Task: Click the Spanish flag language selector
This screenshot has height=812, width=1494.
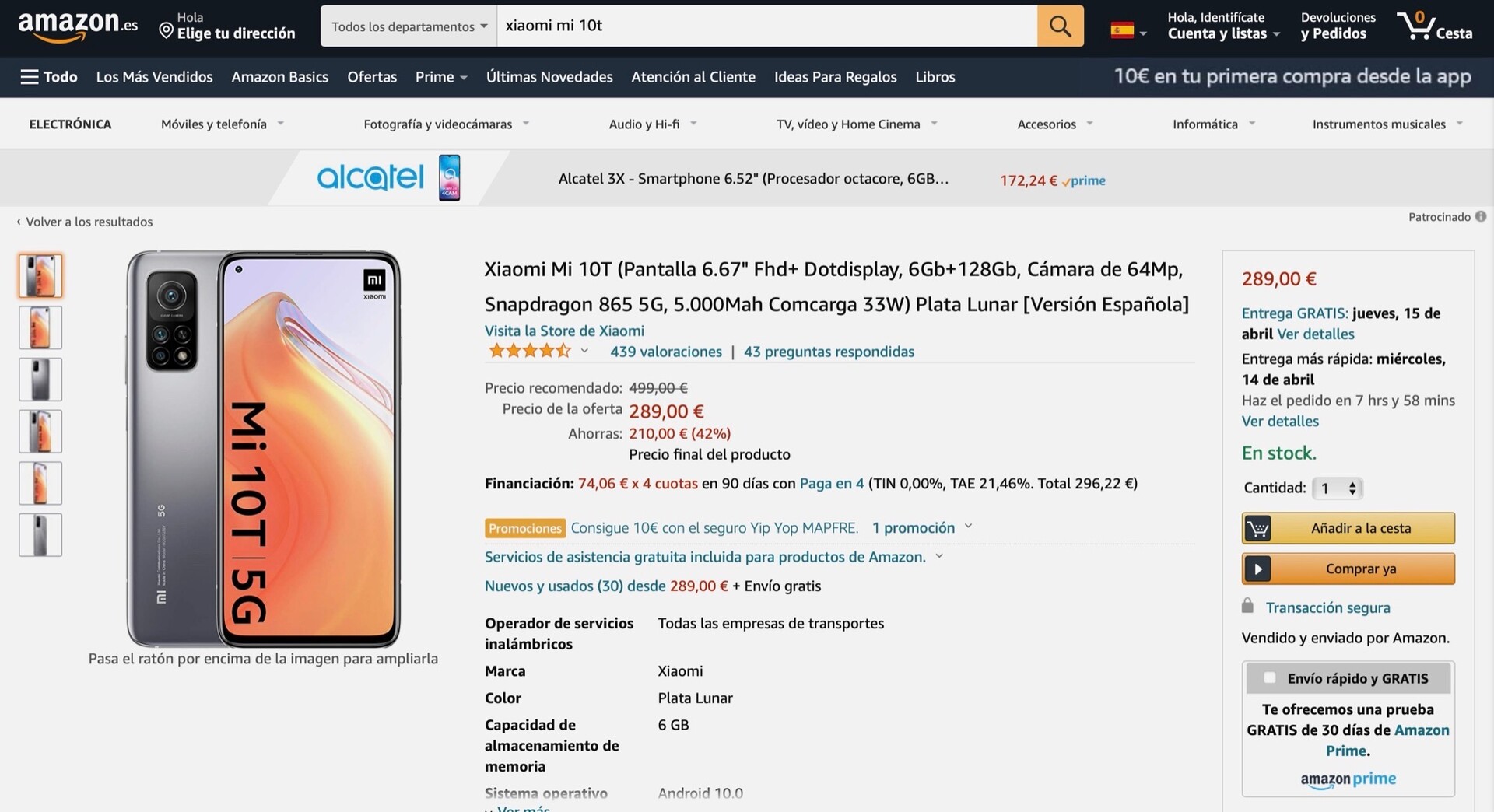Action: [1128, 31]
